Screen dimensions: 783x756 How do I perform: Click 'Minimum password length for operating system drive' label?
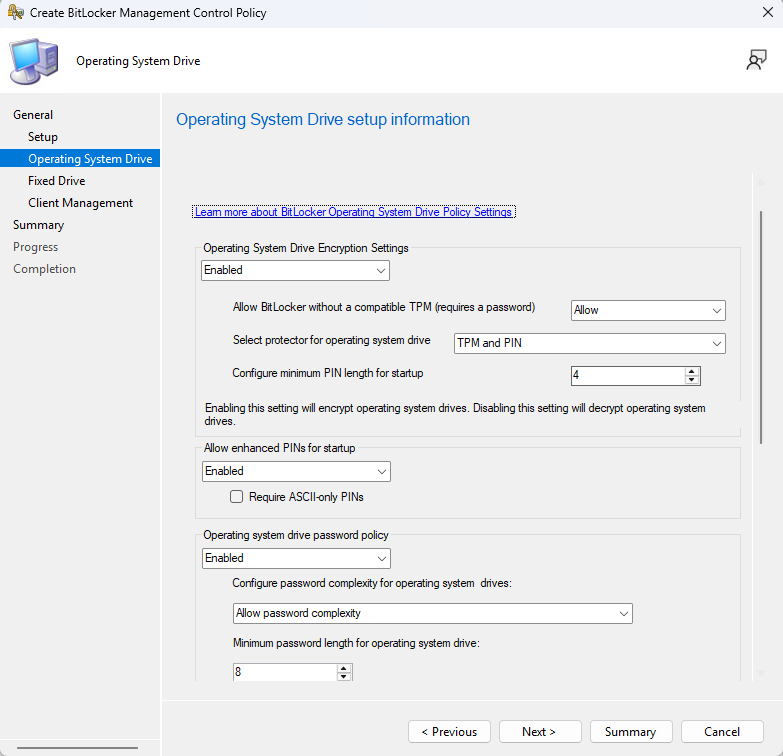pos(356,643)
